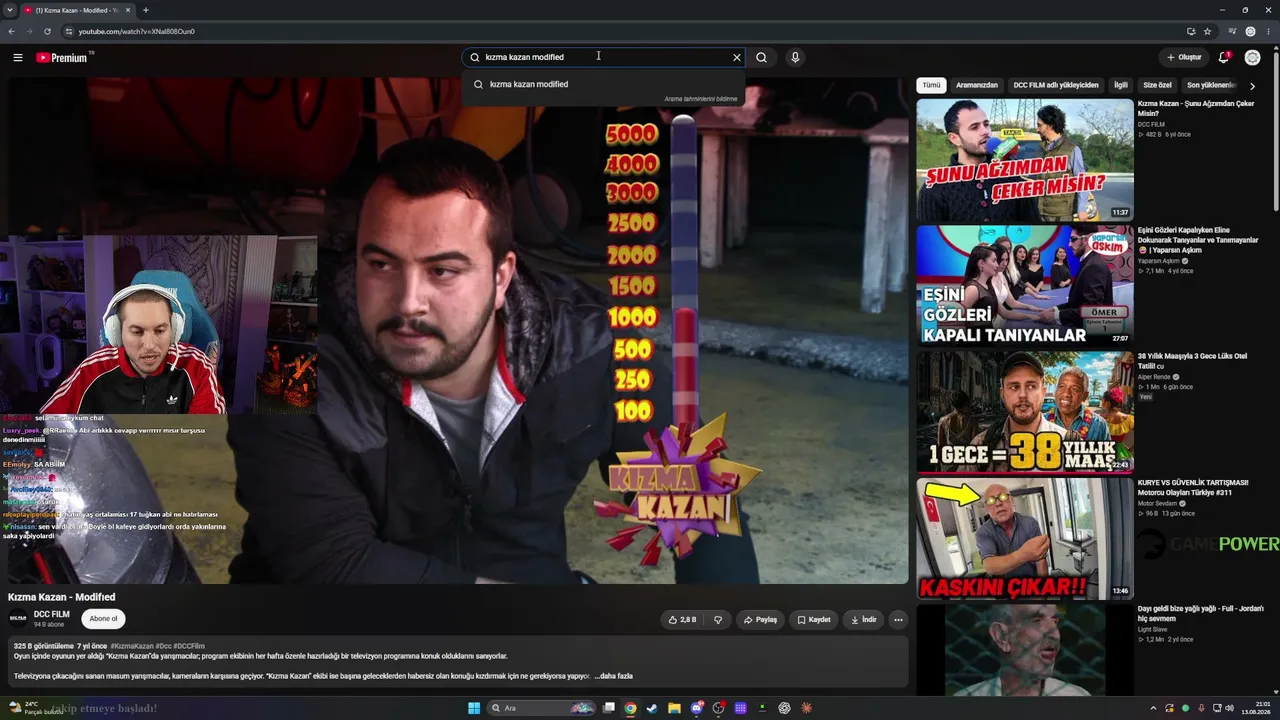Open the tab search dropdown arrow

click(x=9, y=10)
